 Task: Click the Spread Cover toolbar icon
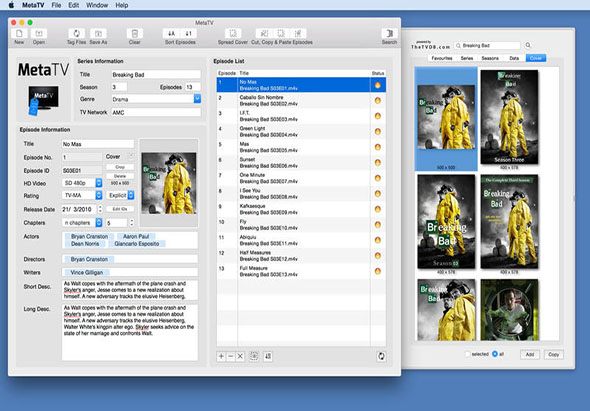click(233, 33)
